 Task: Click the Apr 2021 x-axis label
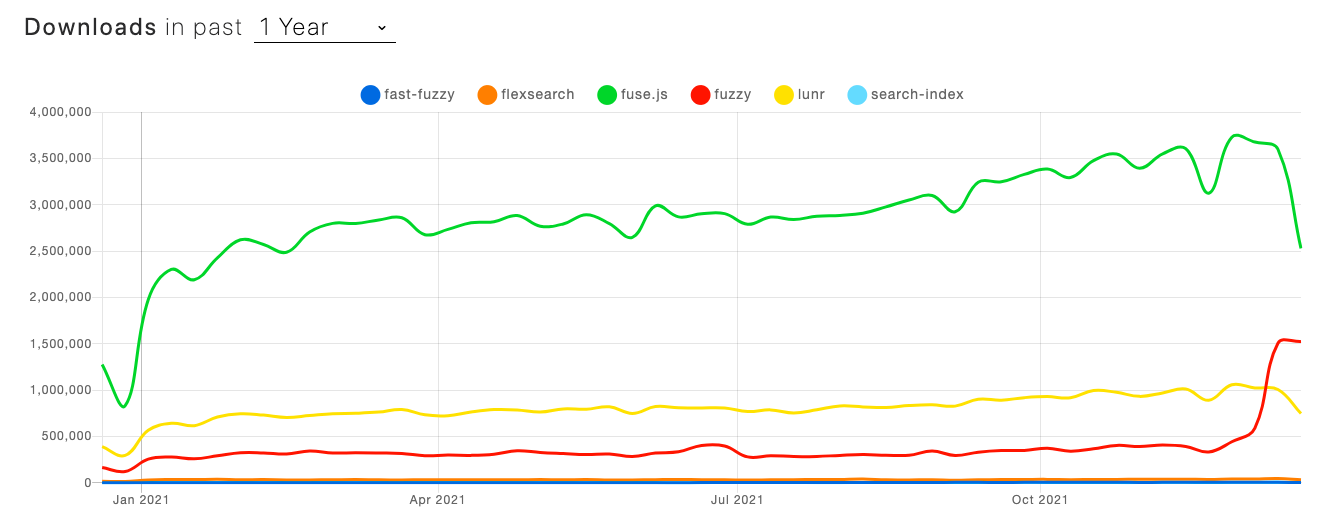point(438,498)
